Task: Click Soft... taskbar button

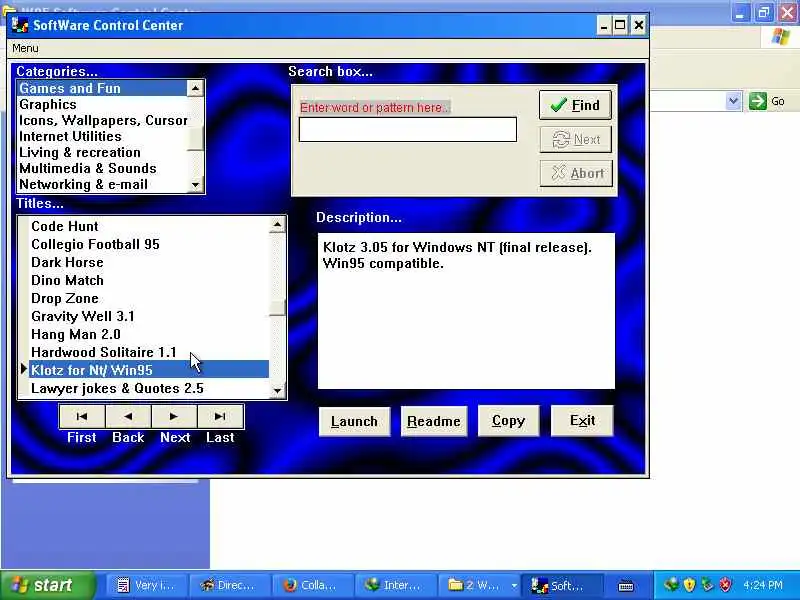Action: coord(564,585)
